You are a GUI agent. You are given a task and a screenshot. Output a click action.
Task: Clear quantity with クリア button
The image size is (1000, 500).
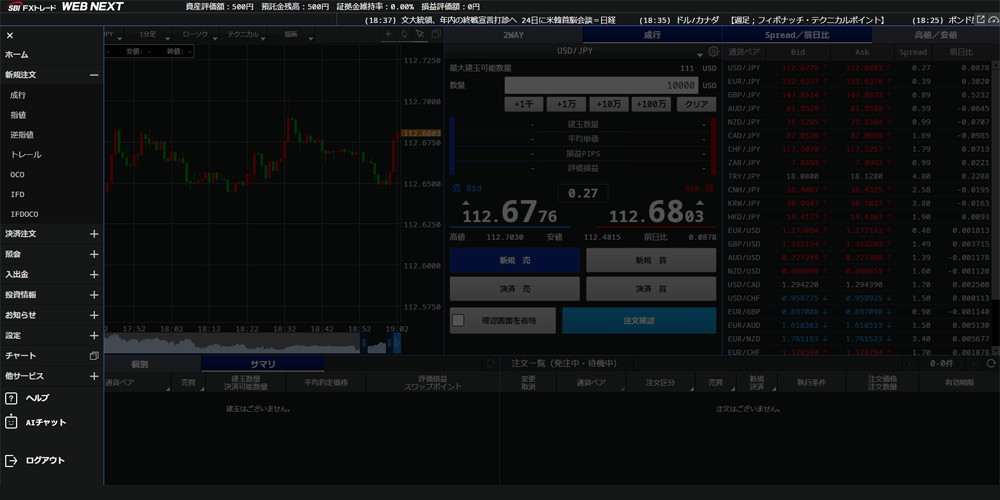(696, 105)
